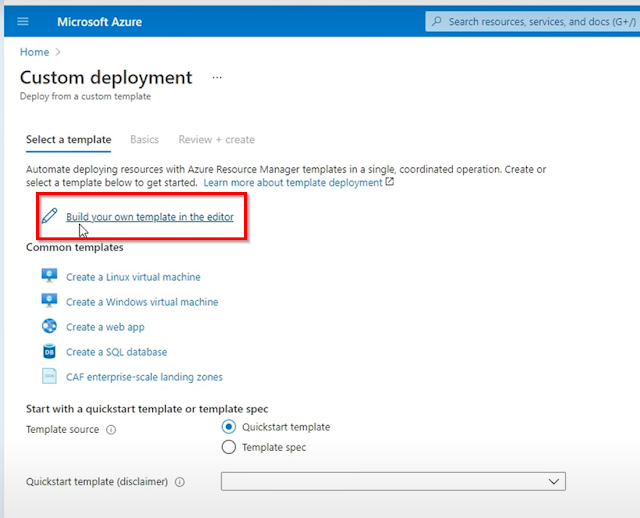Viewport: 640px width, 518px height.
Task: Switch to the Select a template tab
Action: [69, 140]
